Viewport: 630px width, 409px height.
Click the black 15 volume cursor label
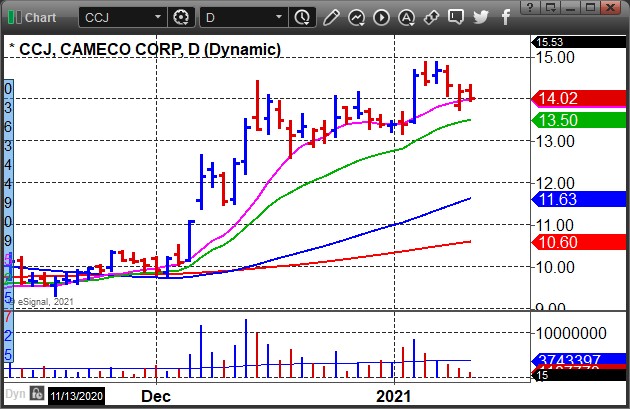(579, 375)
